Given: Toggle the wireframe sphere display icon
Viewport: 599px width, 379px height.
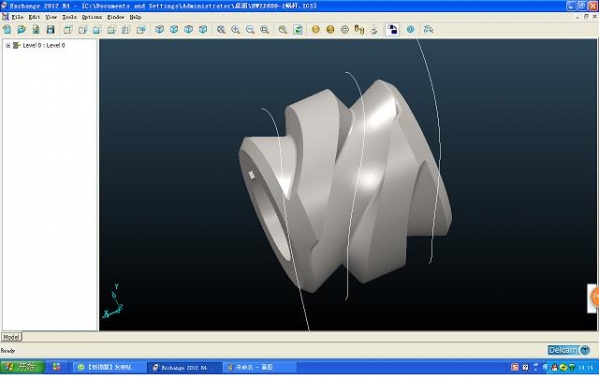Looking at the screenshot, I should (345, 29).
